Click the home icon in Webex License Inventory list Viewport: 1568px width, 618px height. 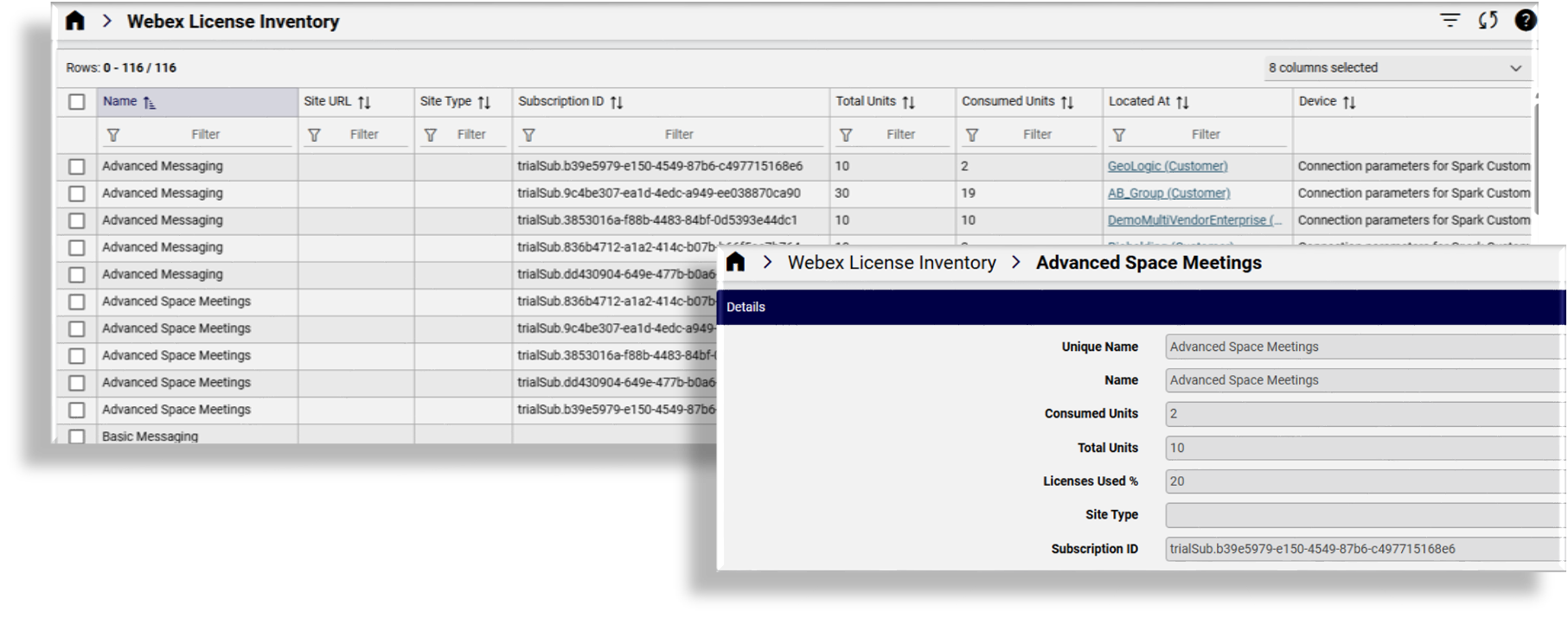click(75, 21)
